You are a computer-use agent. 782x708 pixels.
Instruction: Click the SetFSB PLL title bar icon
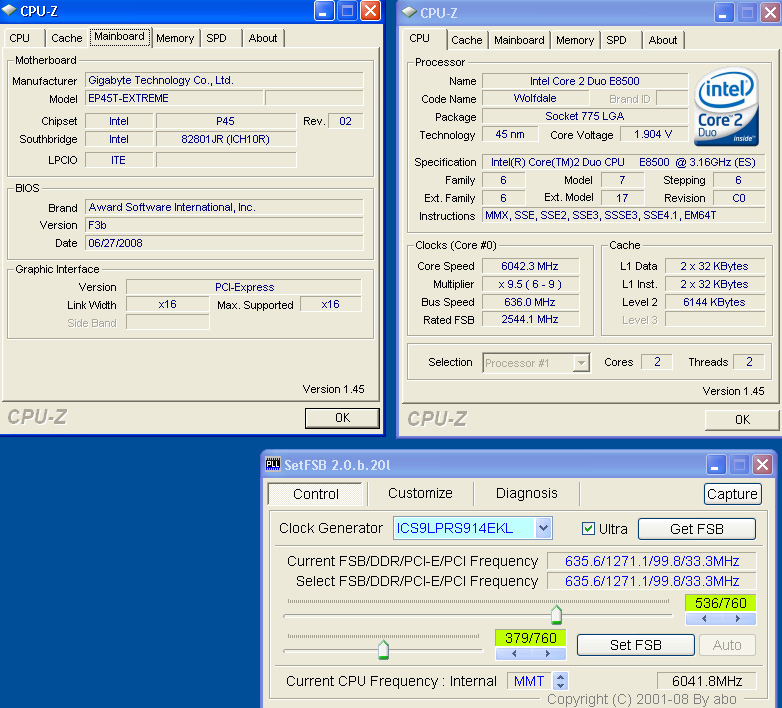click(273, 464)
